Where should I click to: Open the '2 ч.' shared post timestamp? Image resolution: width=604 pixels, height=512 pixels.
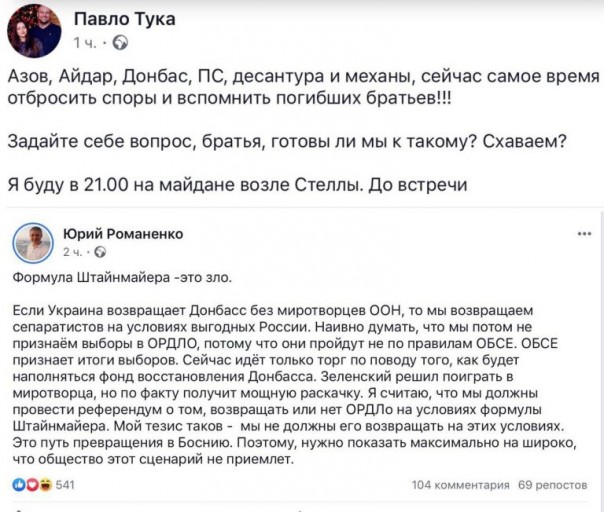tap(73, 252)
